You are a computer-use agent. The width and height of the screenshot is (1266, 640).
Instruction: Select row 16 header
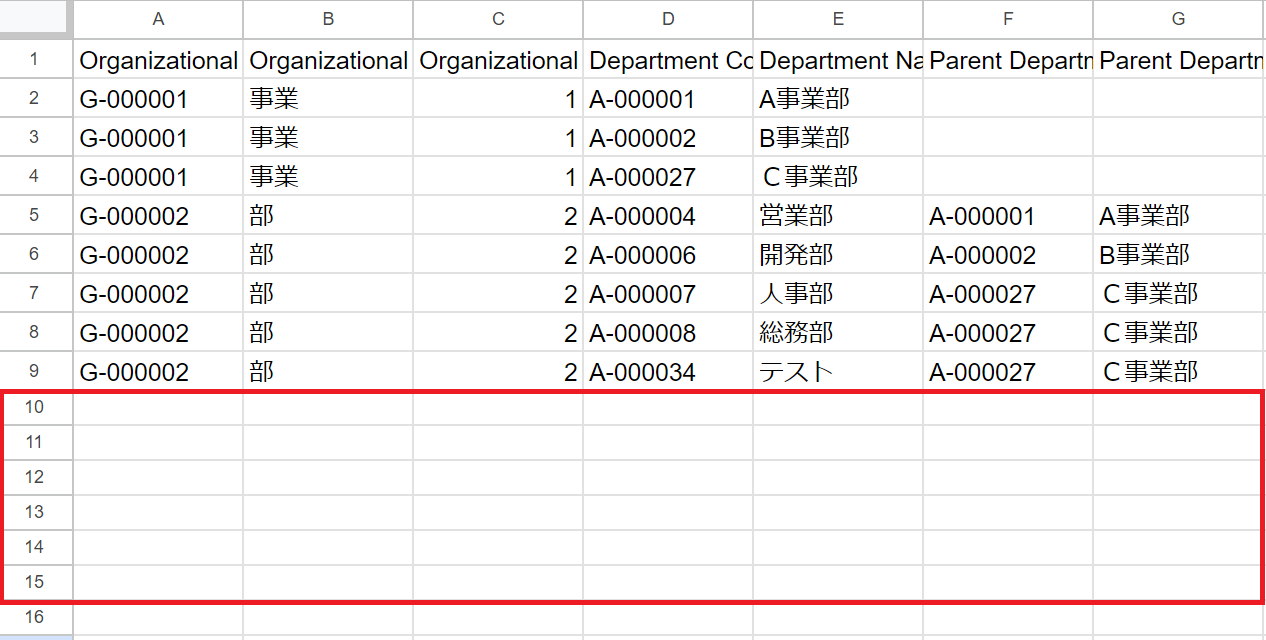click(x=35, y=617)
